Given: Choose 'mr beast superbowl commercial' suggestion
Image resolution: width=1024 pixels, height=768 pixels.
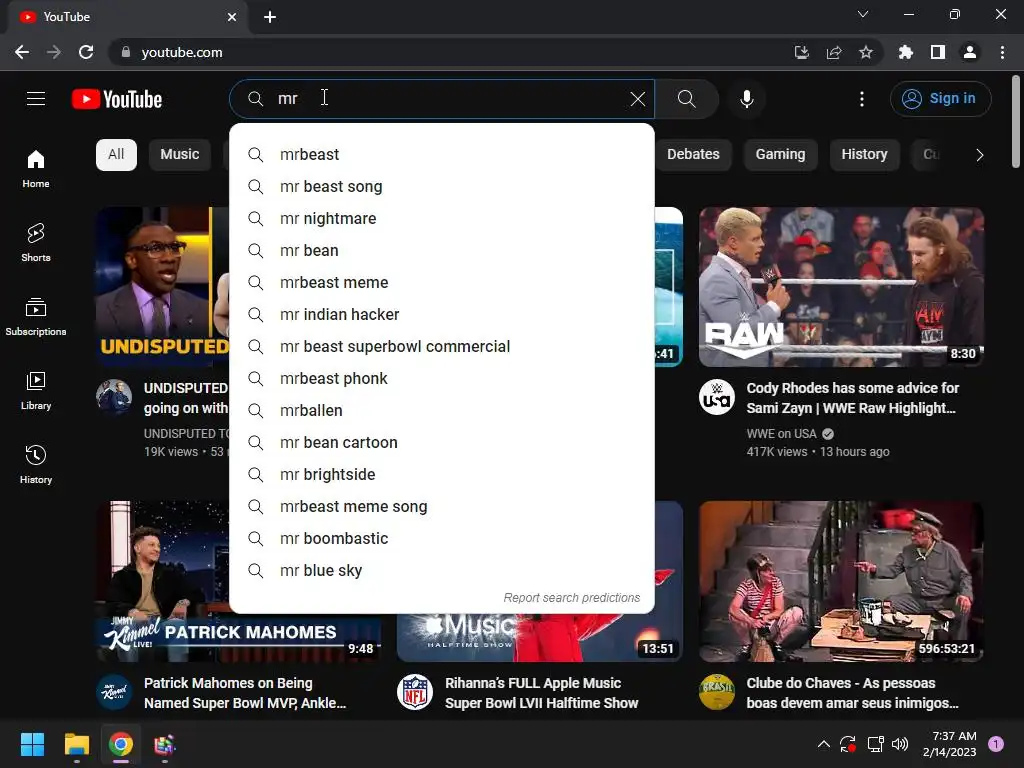Looking at the screenshot, I should [442, 346].
